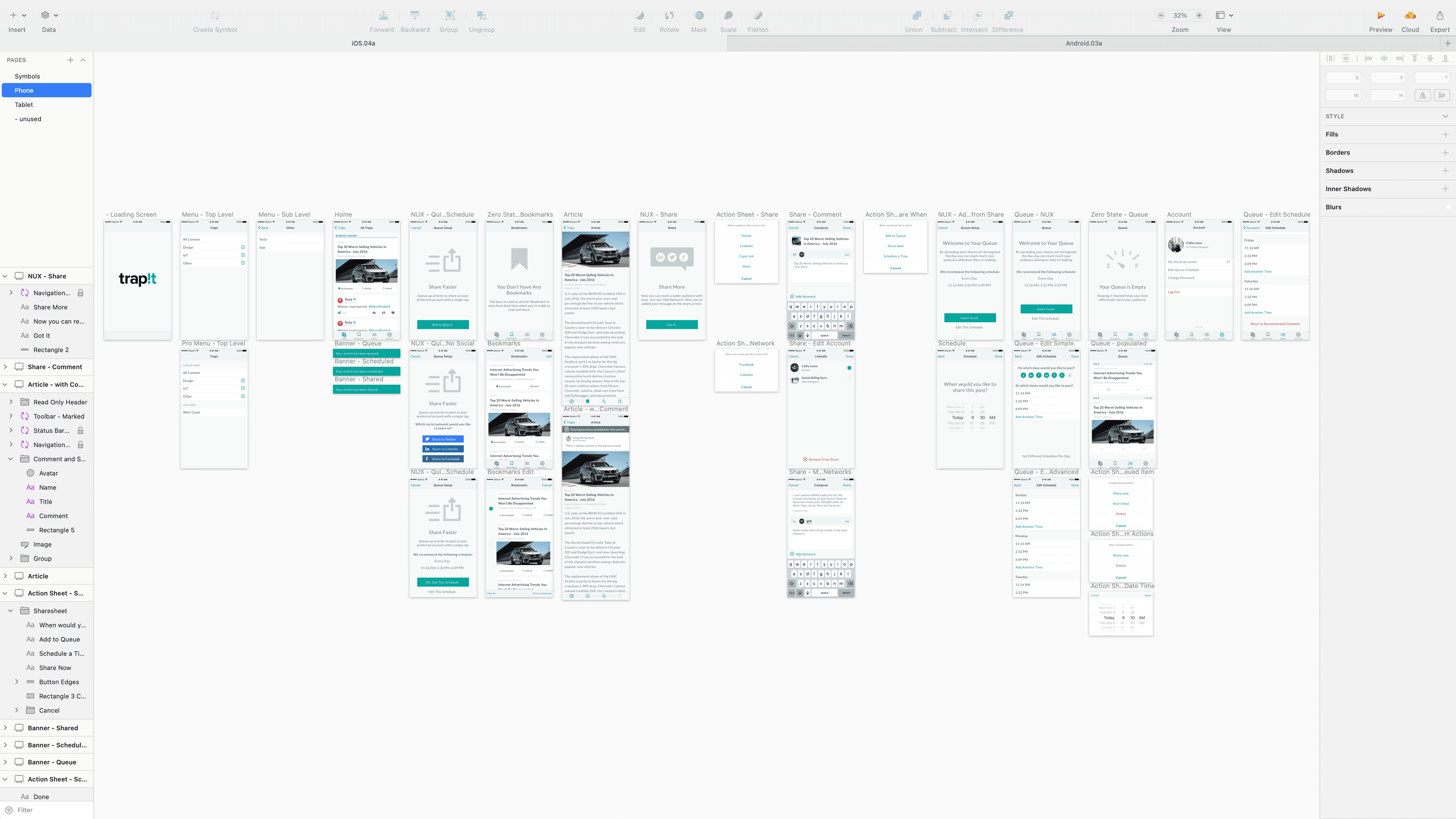The image size is (1456, 819).
Task: Distribute selected layers horizontally
Action: pos(1331,58)
